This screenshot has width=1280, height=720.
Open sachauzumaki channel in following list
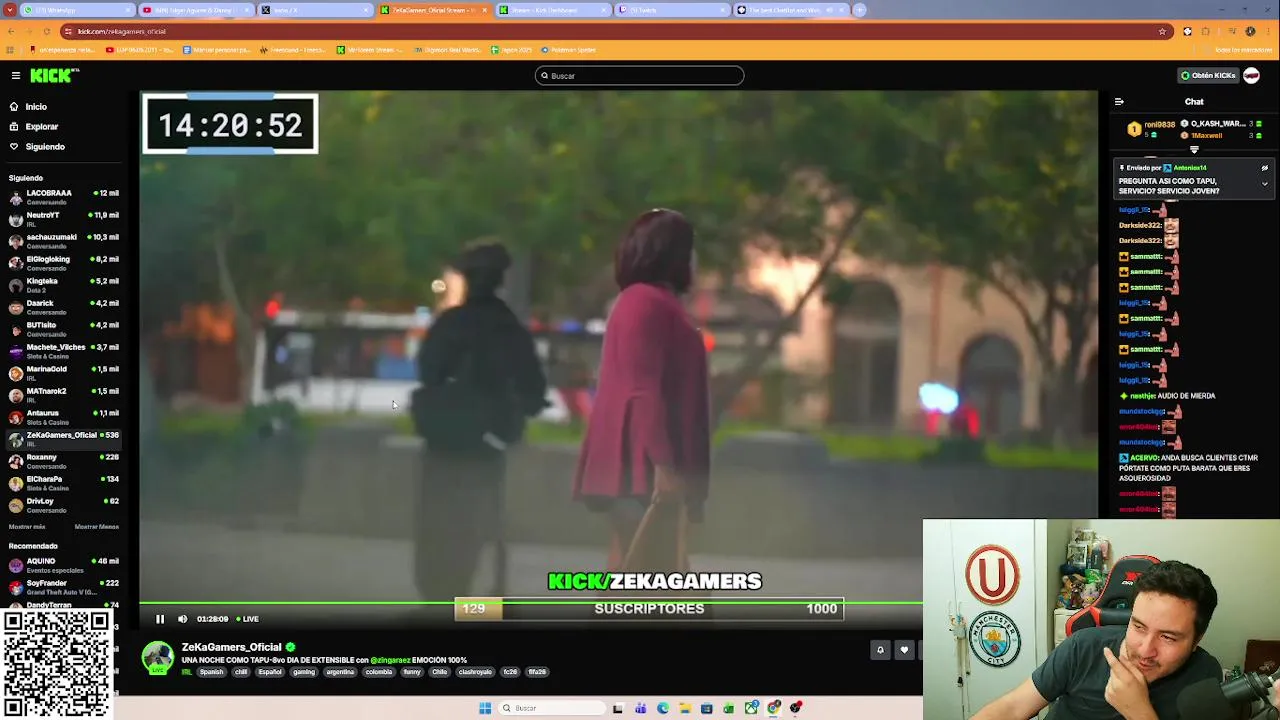click(64, 240)
